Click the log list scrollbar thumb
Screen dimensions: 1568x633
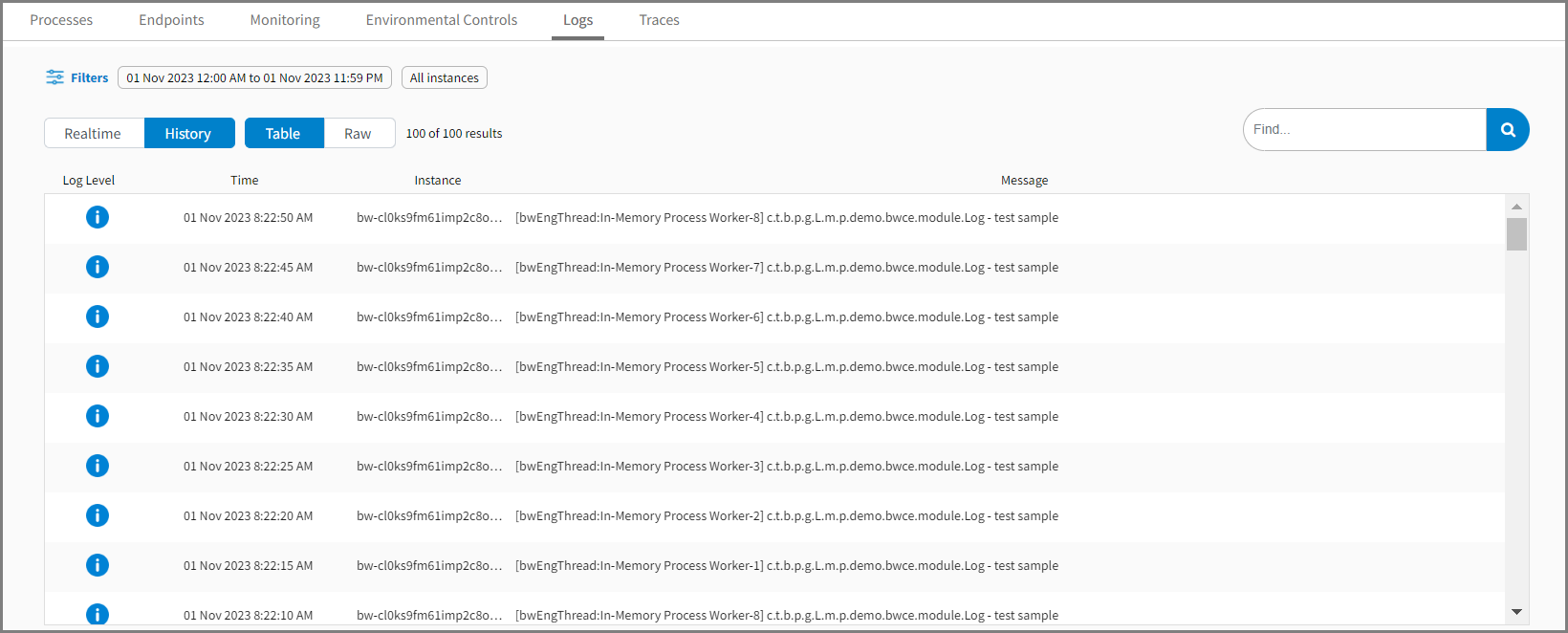click(x=1516, y=234)
